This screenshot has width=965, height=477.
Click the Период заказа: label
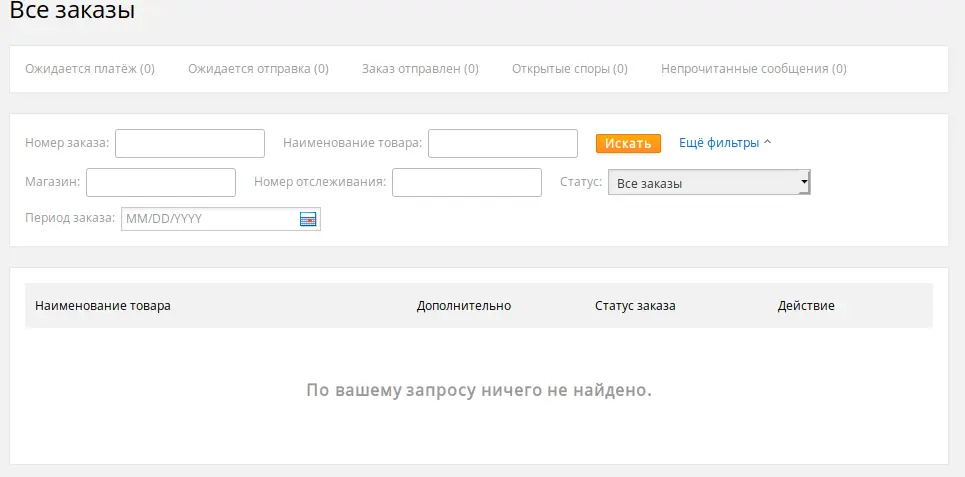[70, 218]
